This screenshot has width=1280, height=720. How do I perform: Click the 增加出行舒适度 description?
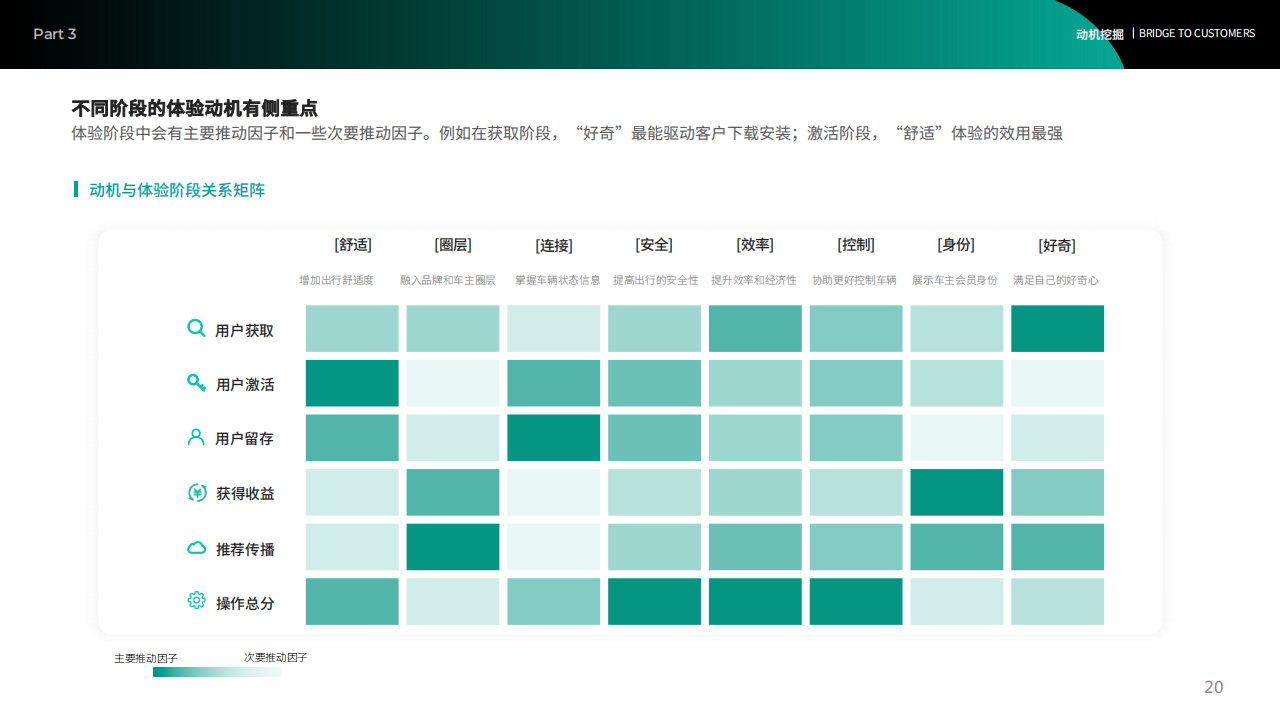coord(336,281)
